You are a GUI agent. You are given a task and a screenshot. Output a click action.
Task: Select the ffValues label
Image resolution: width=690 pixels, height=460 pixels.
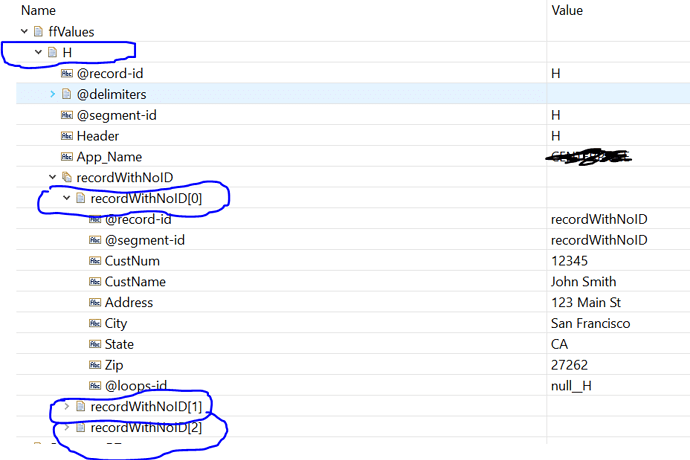pyautogui.click(x=71, y=32)
